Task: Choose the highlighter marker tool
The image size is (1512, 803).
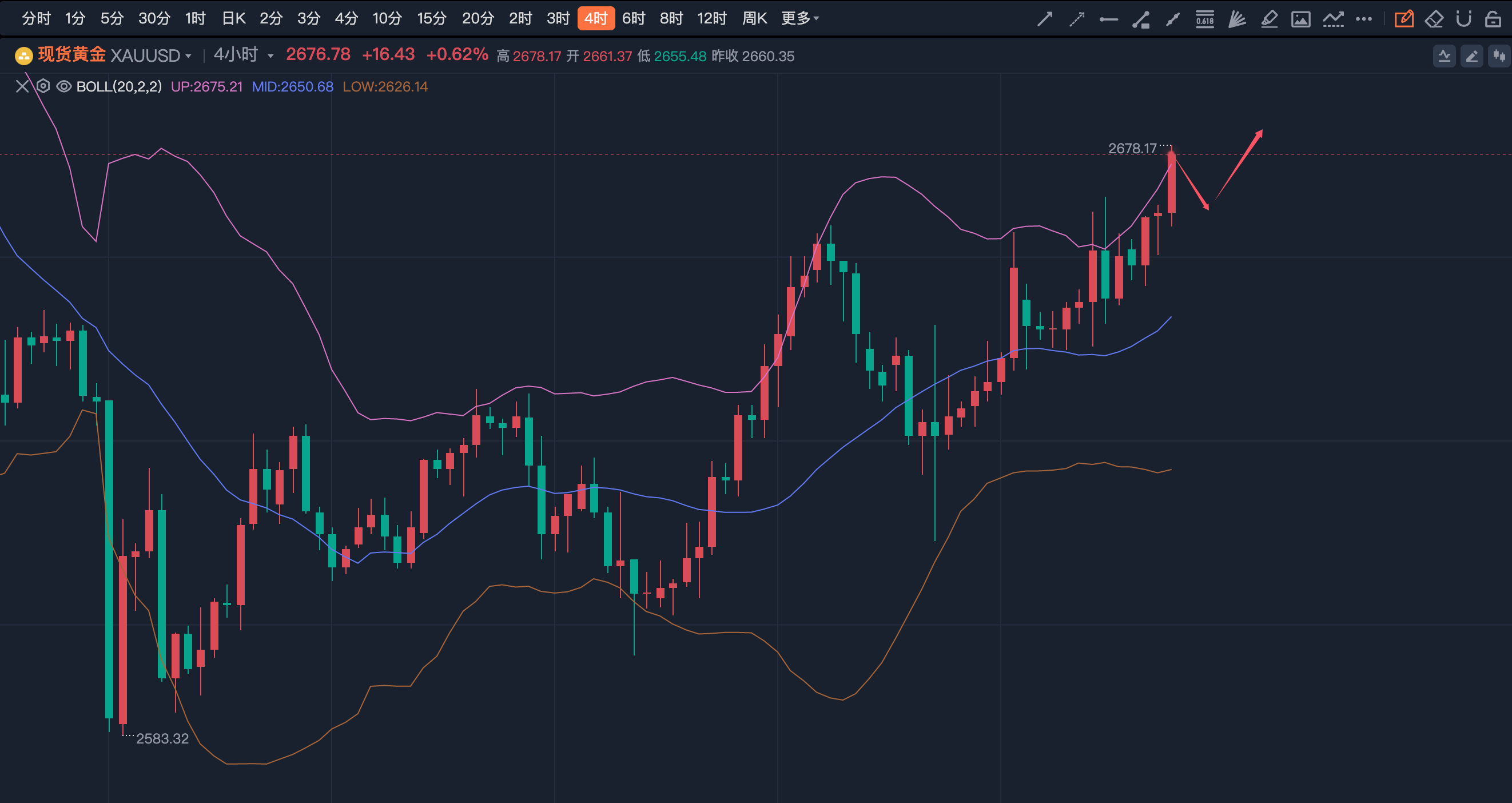Action: [1269, 19]
